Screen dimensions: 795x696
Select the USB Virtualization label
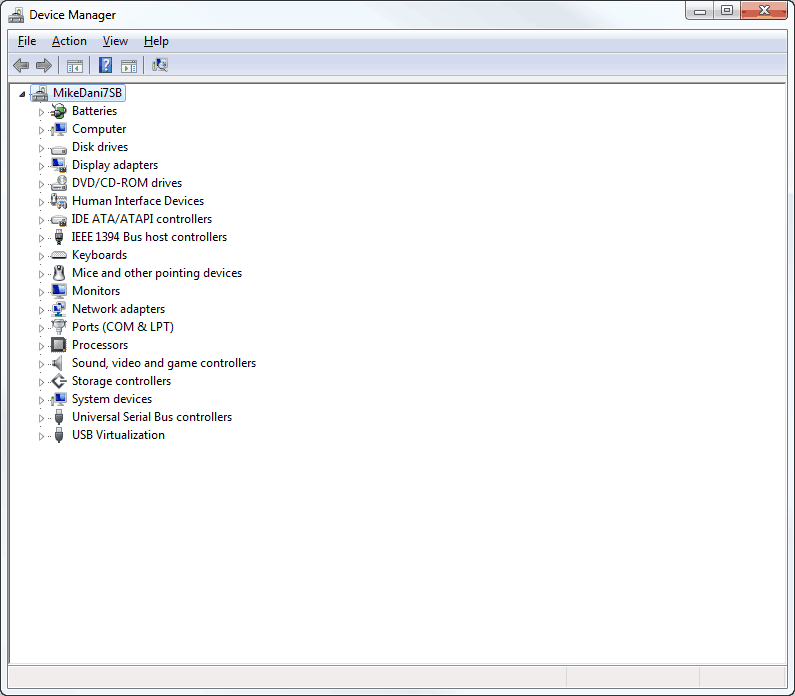pos(118,435)
